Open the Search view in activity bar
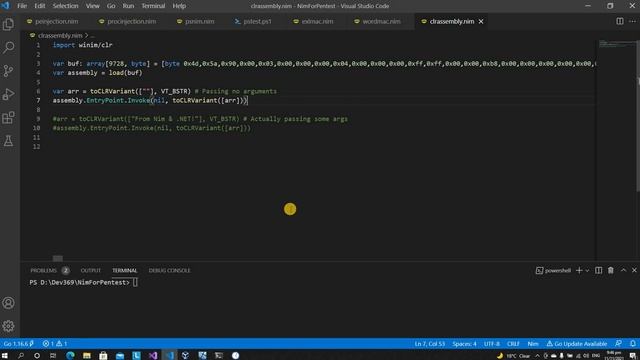The width and height of the screenshot is (640, 360). [x=8, y=47]
